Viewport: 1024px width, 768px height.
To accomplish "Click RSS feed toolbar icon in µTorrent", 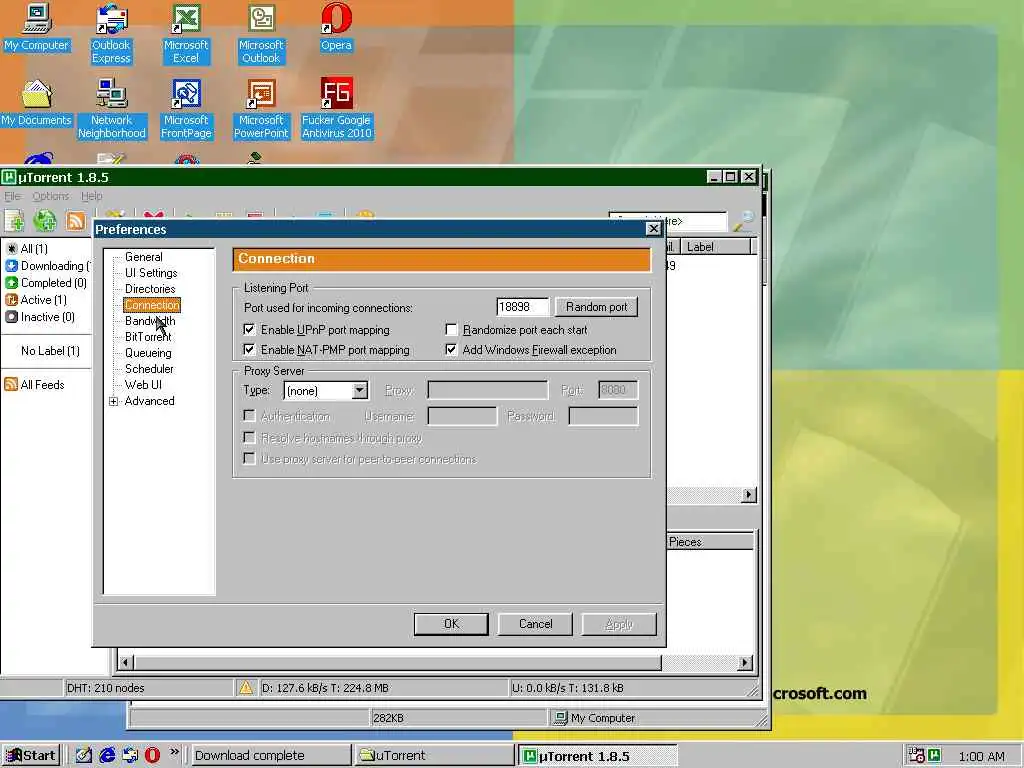I will [76, 221].
